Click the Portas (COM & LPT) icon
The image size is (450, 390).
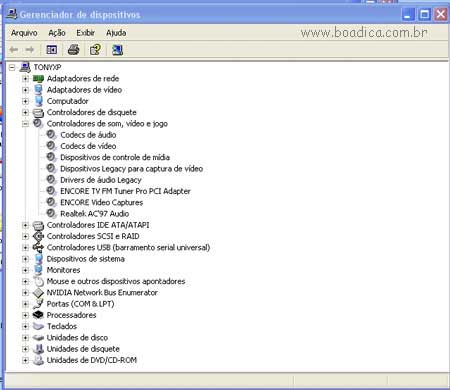tap(38, 304)
